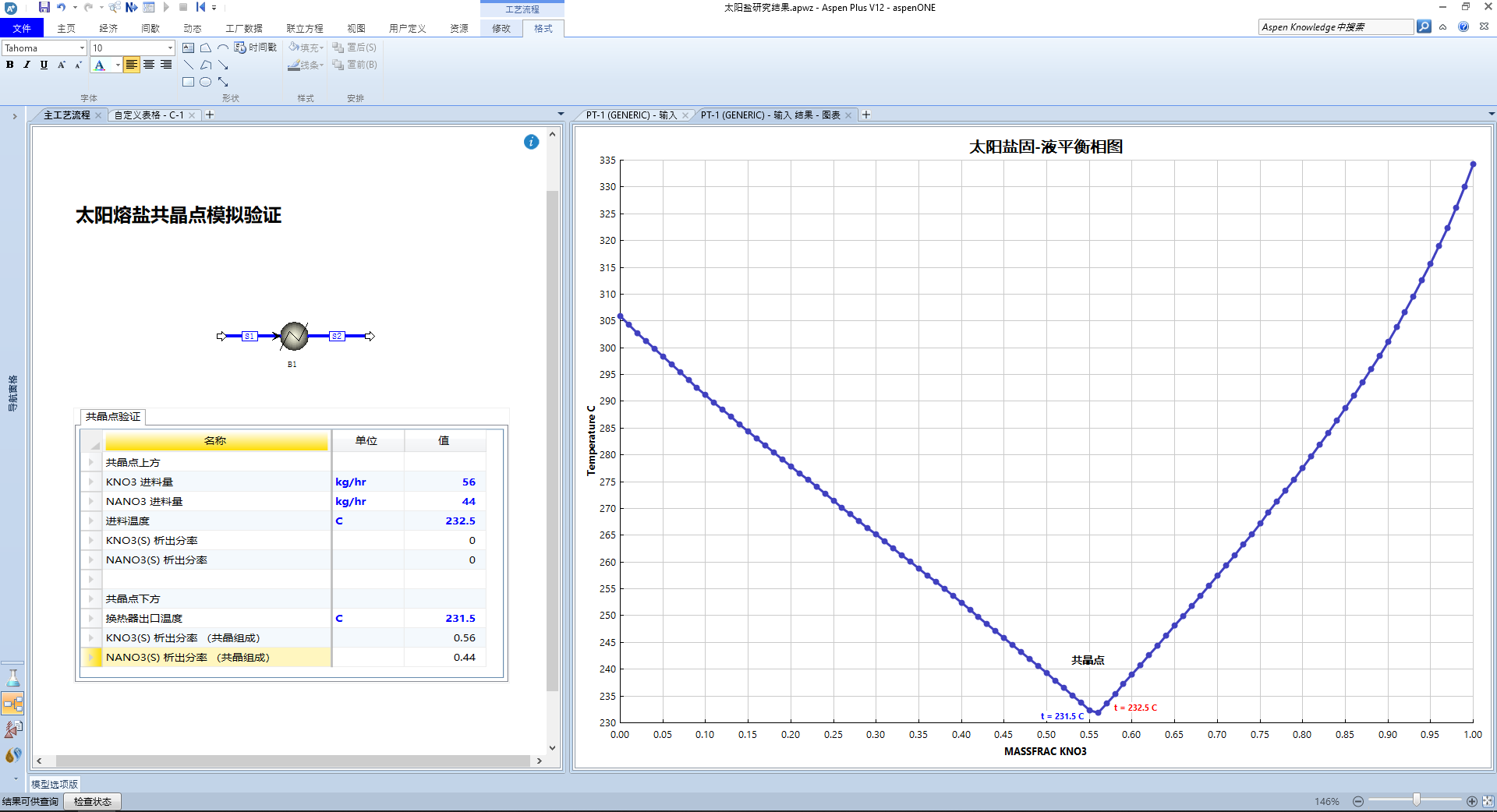The width and height of the screenshot is (1497, 812).
Task: Expand the undo history dropdown arrow
Action: pyautogui.click(x=75, y=7)
